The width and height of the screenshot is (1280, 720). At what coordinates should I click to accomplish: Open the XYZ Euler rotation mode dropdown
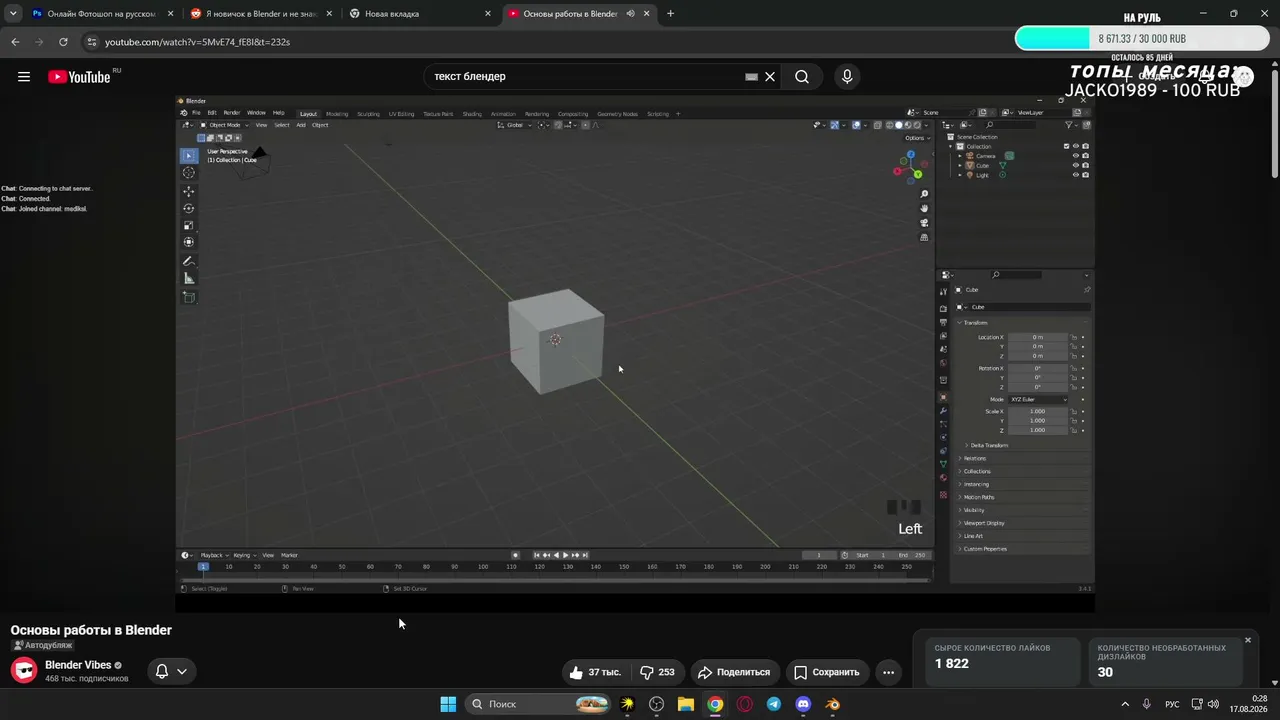pyautogui.click(x=1037, y=400)
